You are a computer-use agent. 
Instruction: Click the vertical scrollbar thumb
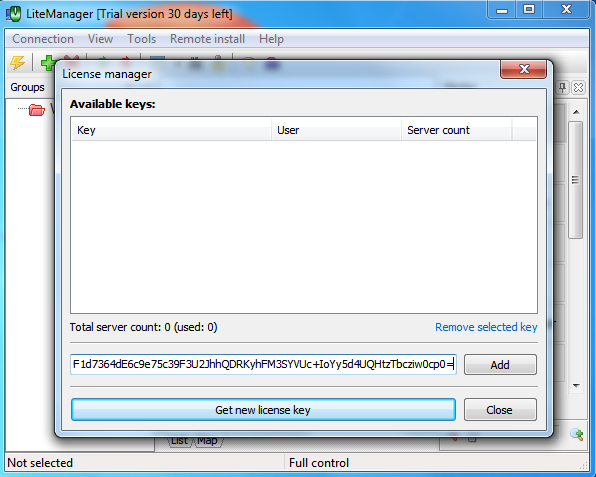point(575,180)
